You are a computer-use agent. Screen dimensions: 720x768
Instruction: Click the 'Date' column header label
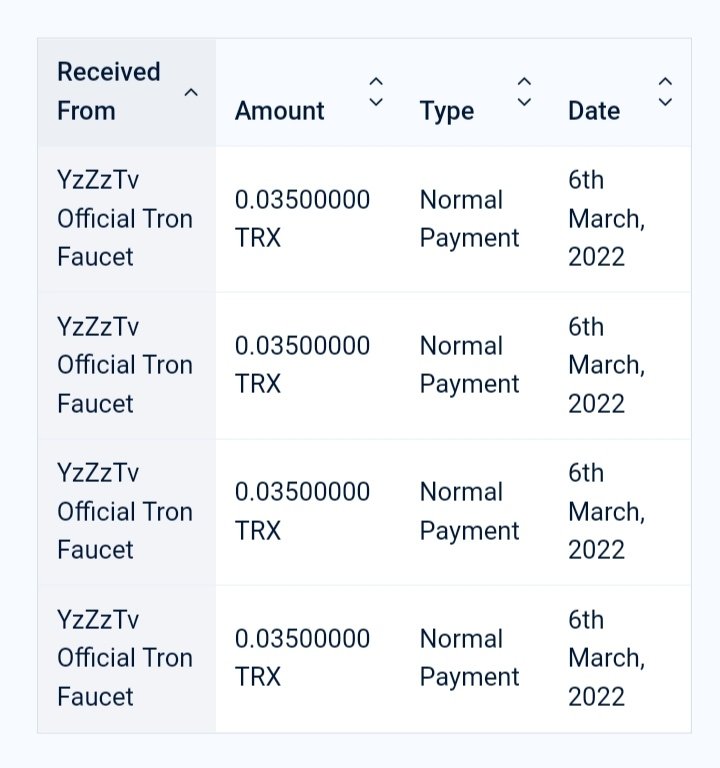point(594,110)
